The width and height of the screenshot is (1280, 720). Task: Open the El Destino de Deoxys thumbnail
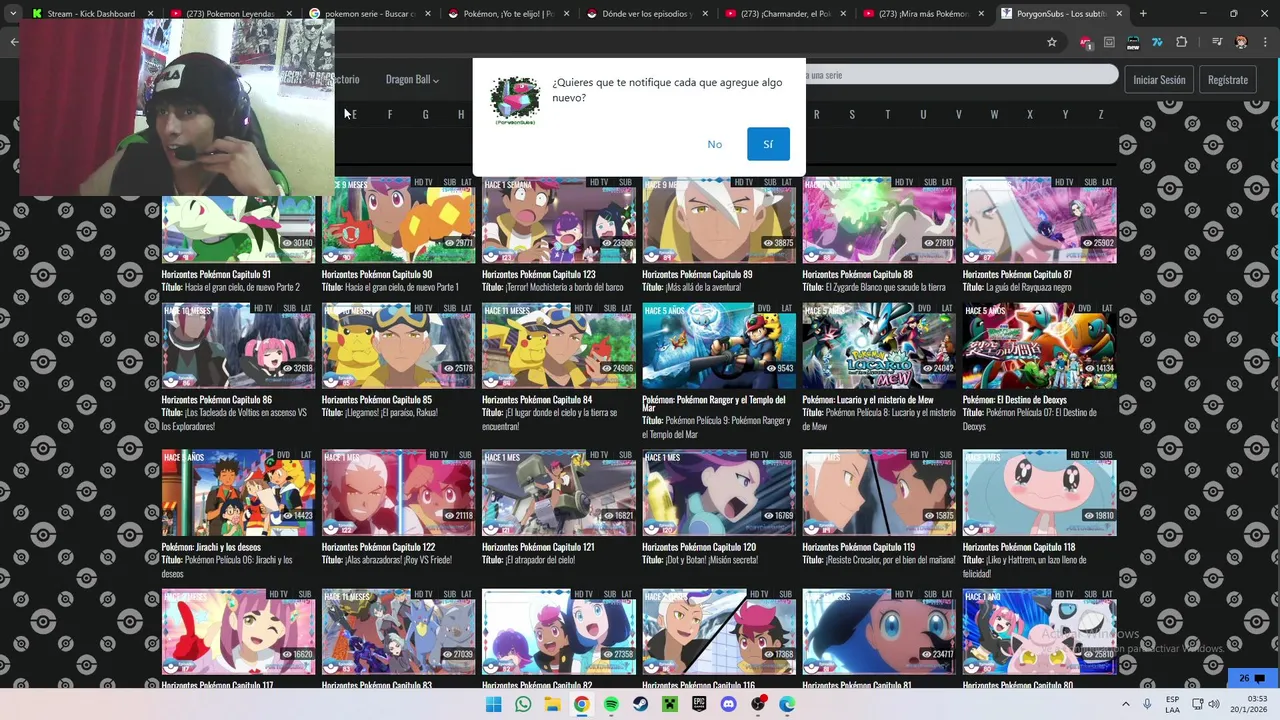point(1039,346)
